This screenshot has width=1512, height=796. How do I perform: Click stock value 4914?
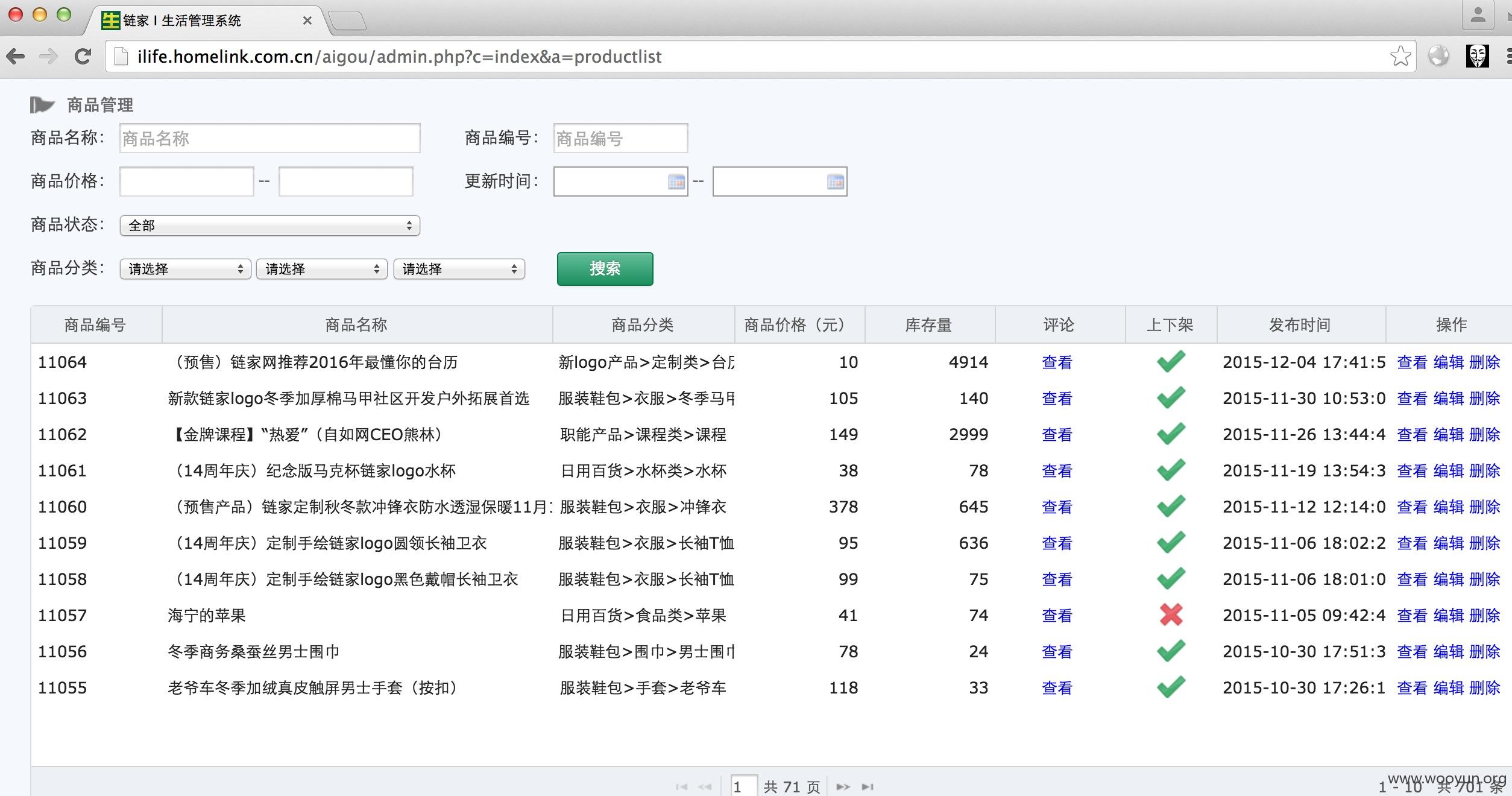(x=968, y=362)
